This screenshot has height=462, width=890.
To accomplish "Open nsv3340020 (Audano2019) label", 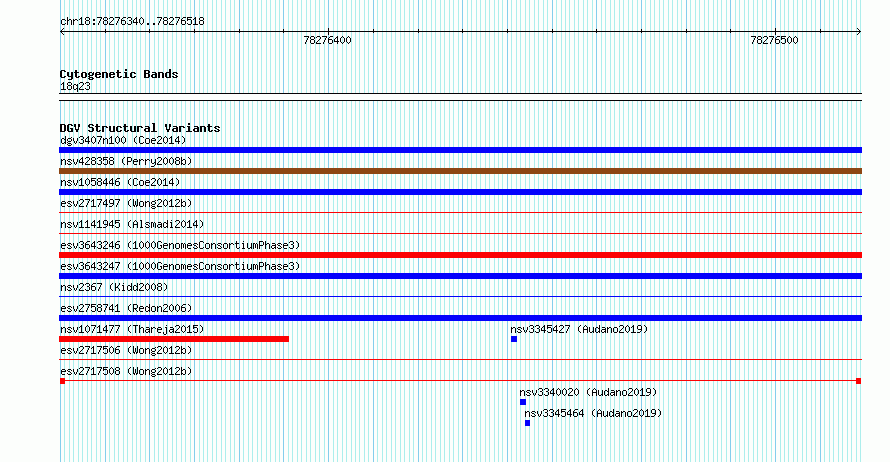I will click(588, 392).
